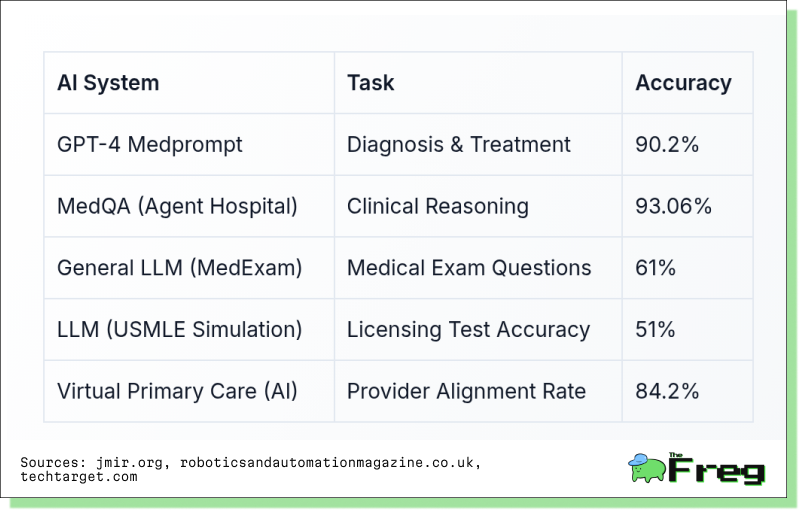799x510 pixels.
Task: Click the Accuracy column header
Action: [x=683, y=83]
